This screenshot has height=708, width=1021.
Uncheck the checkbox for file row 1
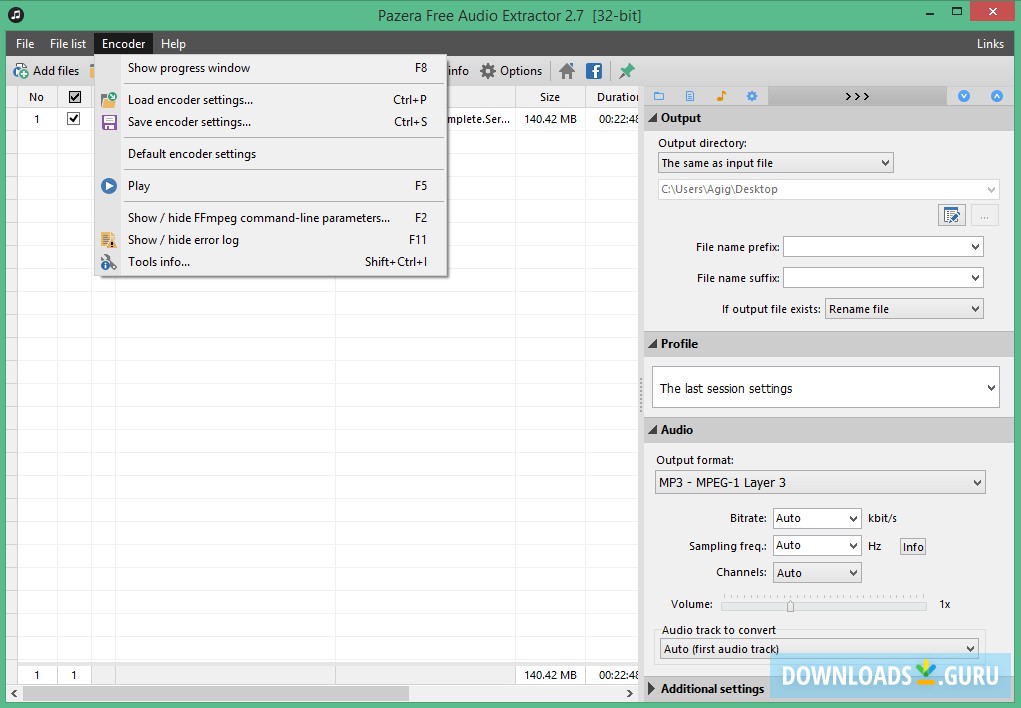(x=73, y=118)
